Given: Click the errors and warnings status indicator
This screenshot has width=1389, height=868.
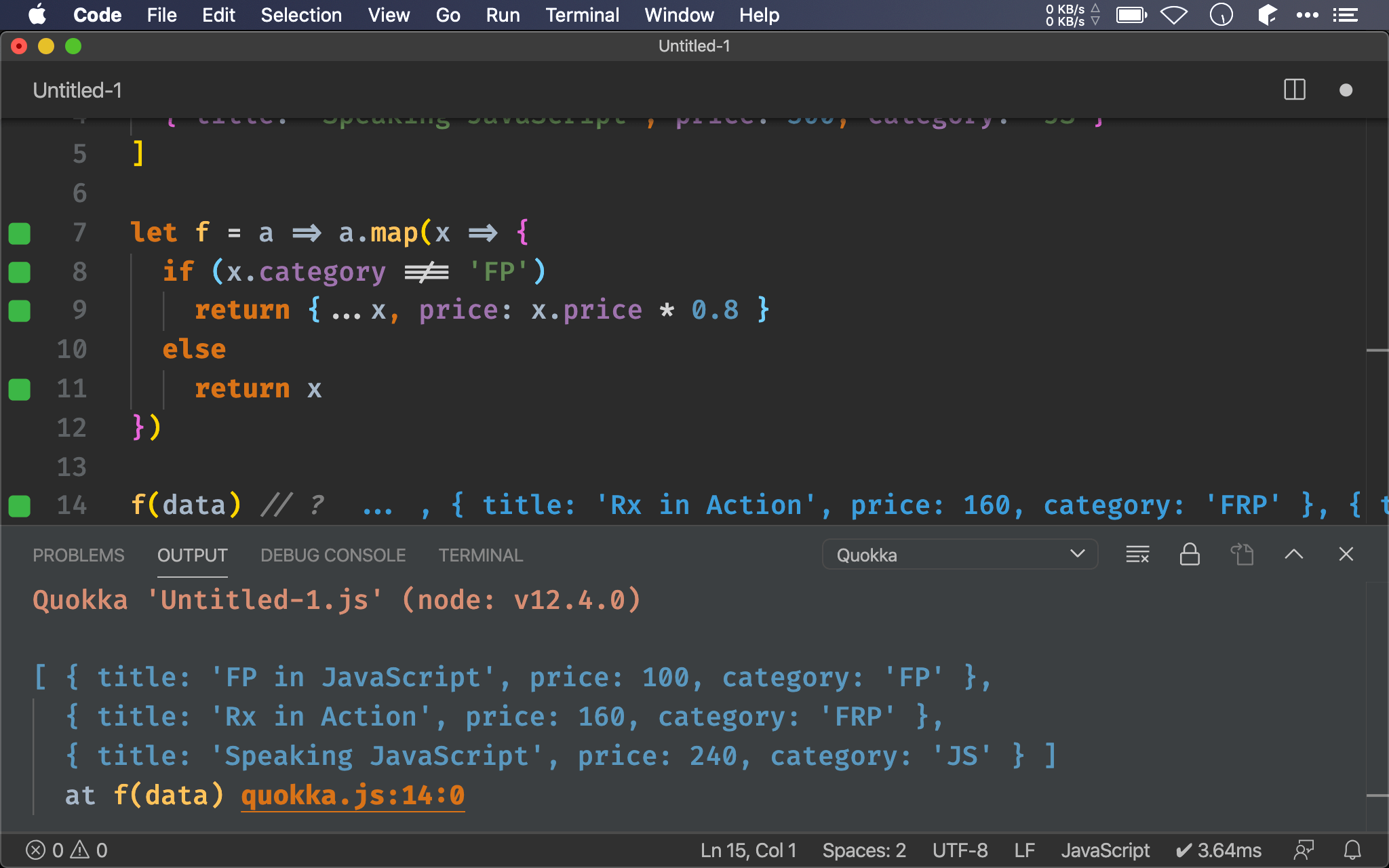Looking at the screenshot, I should pos(66,850).
